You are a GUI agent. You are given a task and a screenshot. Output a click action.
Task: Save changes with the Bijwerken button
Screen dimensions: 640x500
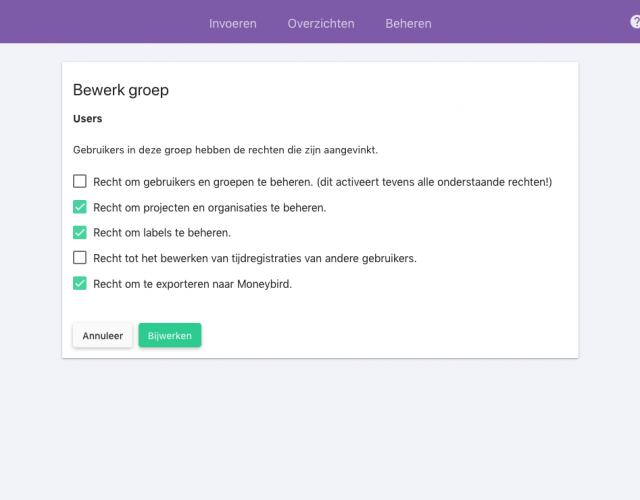tap(170, 336)
